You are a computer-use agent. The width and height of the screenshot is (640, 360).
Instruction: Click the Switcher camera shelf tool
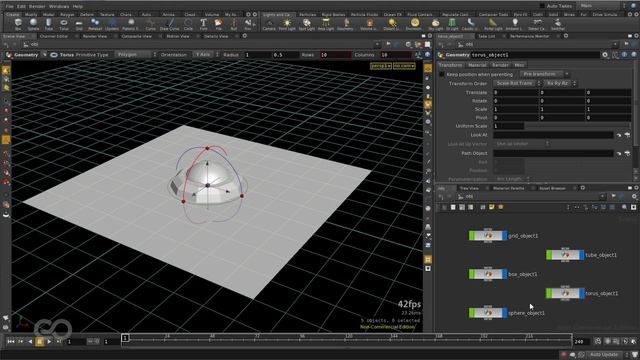click(x=558, y=24)
